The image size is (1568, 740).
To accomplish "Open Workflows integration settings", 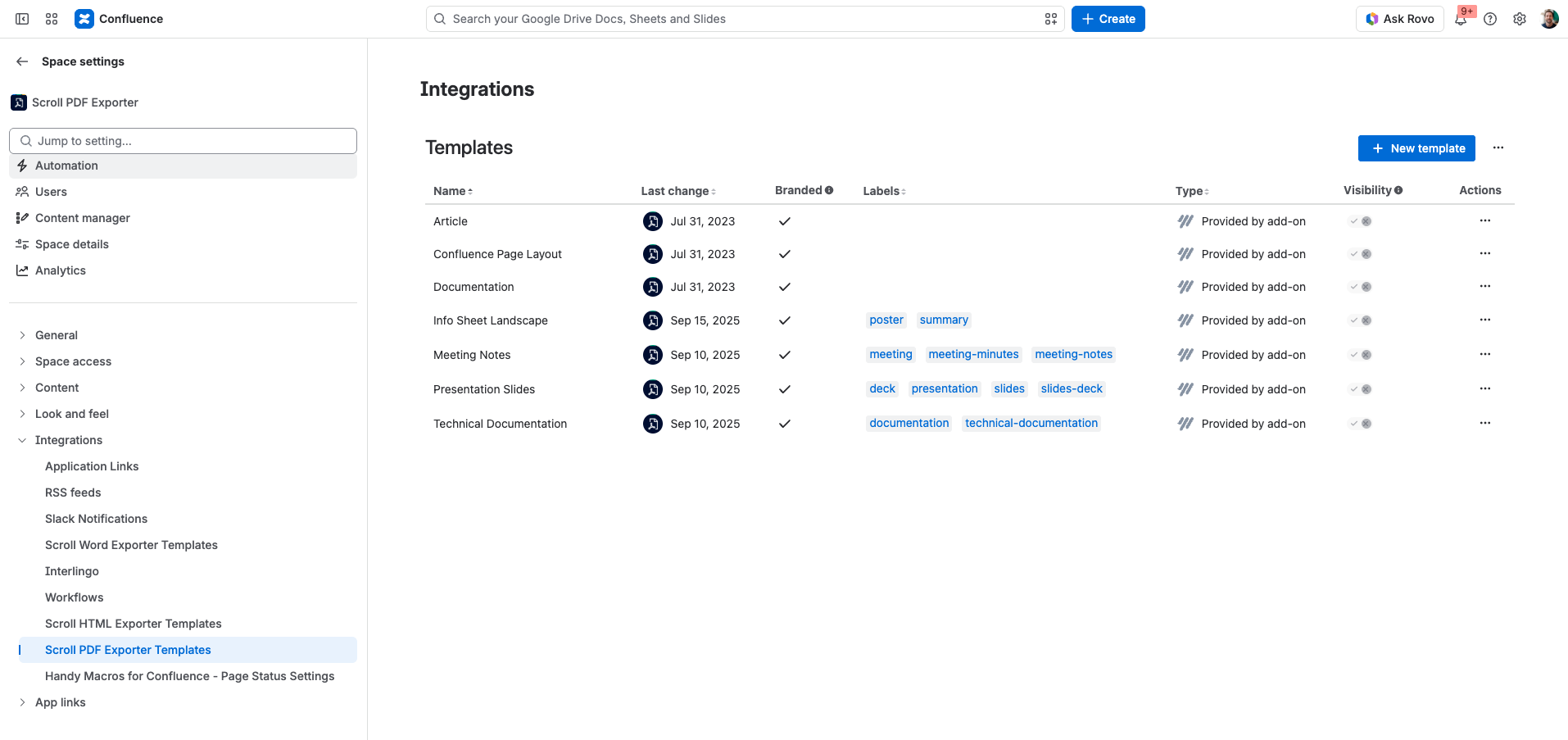I will click(74, 597).
